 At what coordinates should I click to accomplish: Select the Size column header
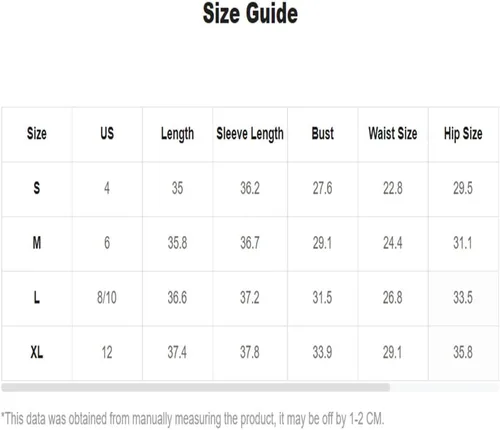point(37,134)
